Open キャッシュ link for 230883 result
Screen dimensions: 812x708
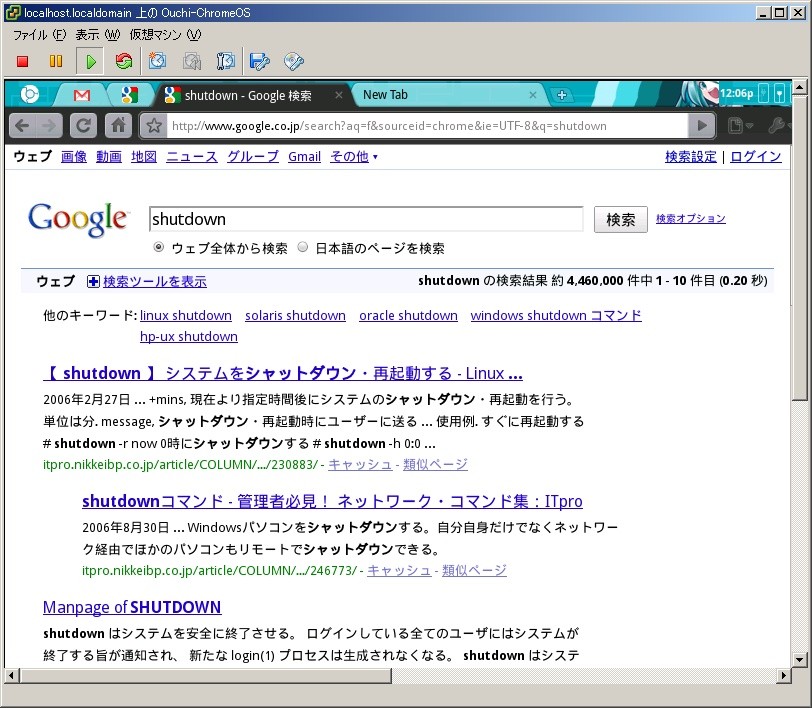360,465
